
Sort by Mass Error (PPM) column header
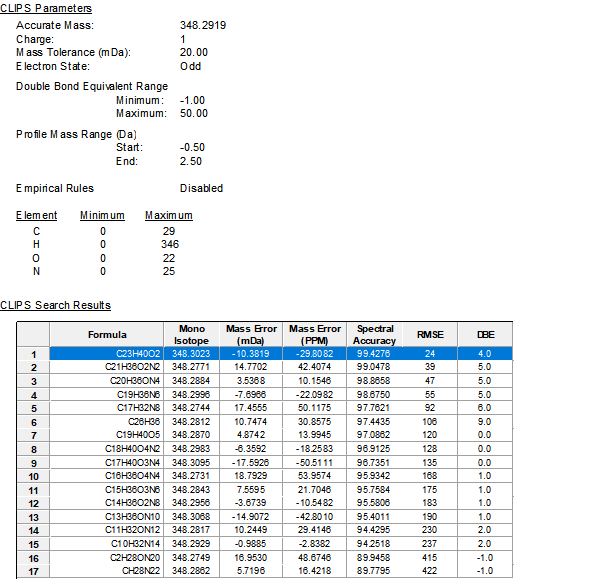[x=315, y=335]
